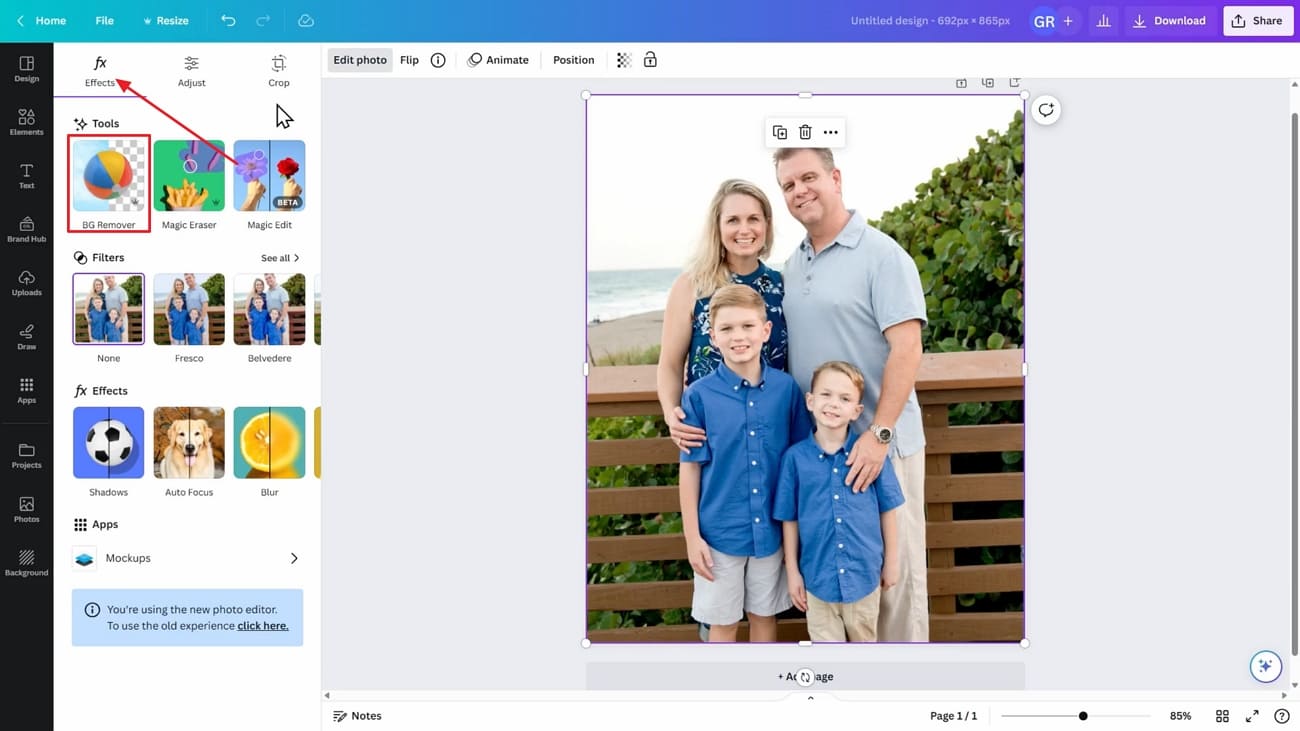
Task: Click the design title field
Action: [x=930, y=21]
